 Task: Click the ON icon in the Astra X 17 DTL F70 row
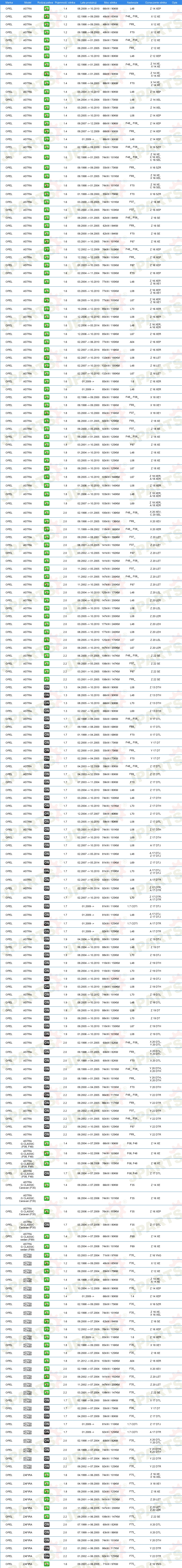pyautogui.click(x=47, y=735)
